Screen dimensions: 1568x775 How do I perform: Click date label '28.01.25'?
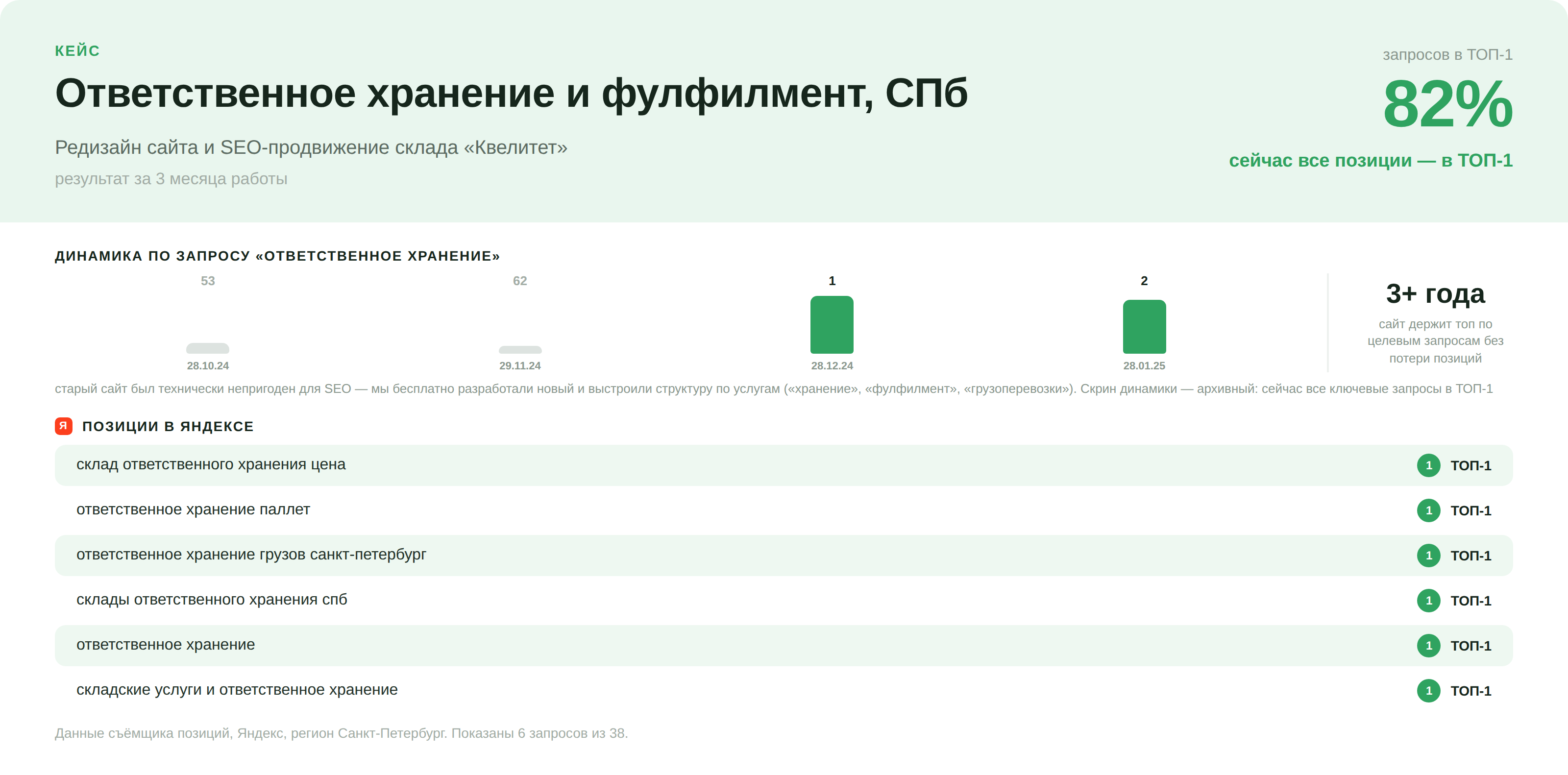click(x=1144, y=365)
